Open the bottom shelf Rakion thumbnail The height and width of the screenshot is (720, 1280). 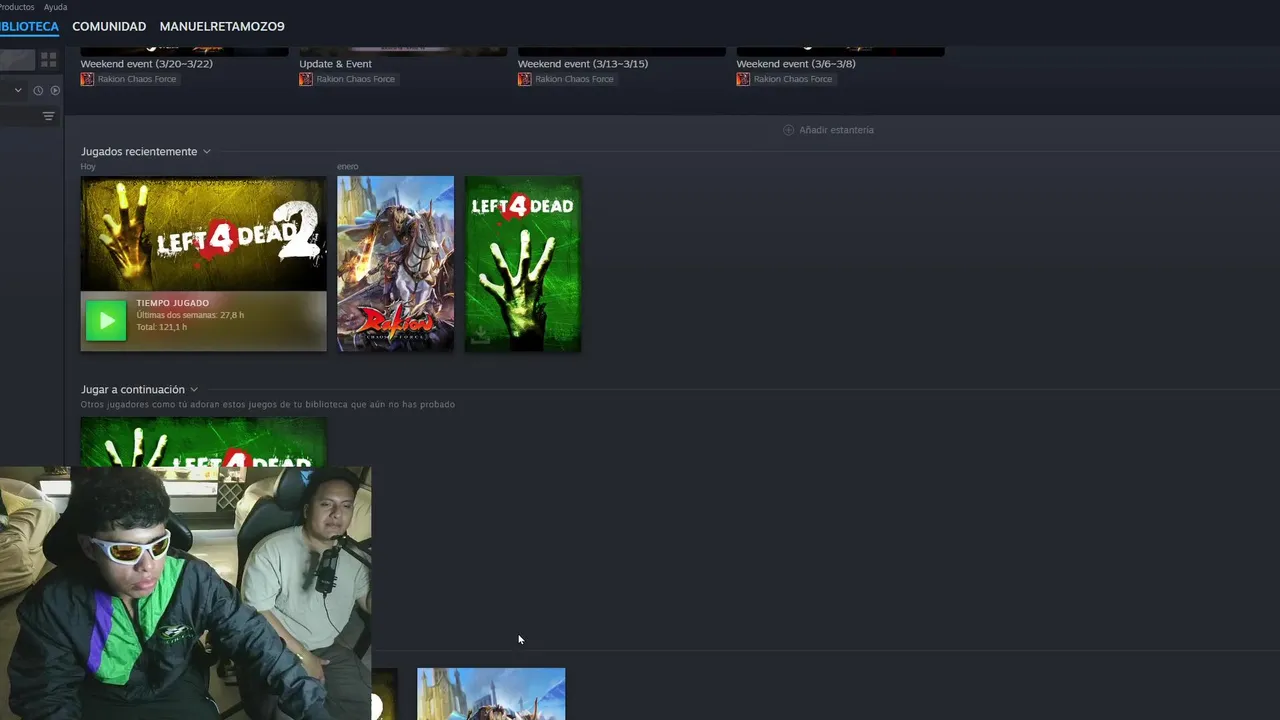(x=491, y=694)
